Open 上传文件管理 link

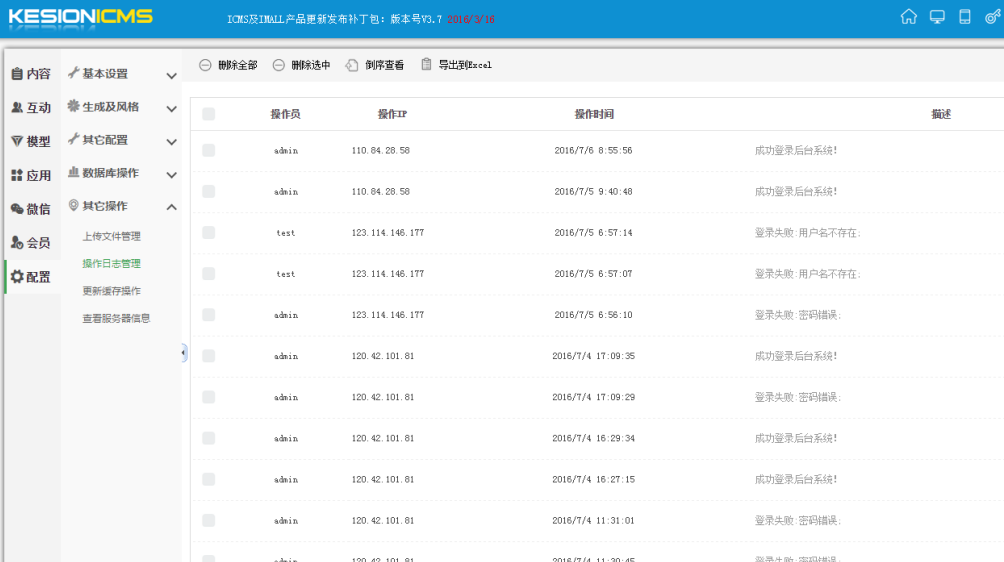tap(111, 237)
